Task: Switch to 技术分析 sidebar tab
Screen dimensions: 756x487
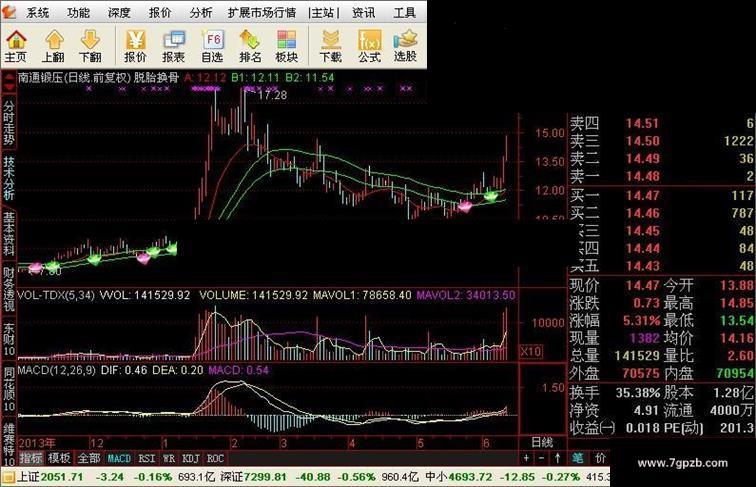Action: pos(9,177)
